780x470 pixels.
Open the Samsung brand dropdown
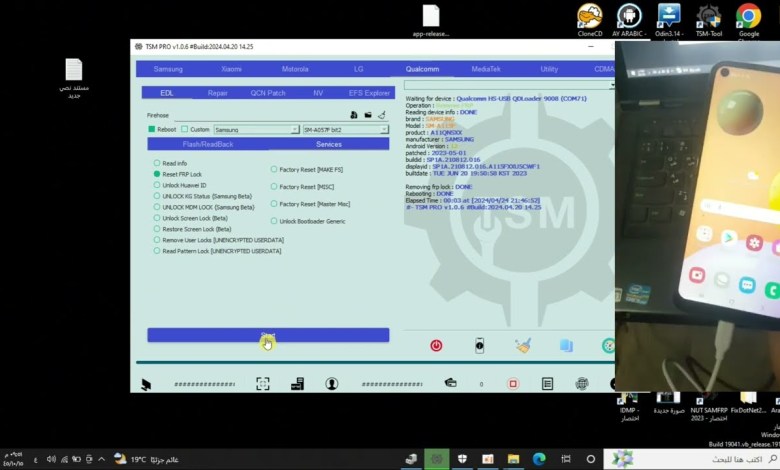256,129
